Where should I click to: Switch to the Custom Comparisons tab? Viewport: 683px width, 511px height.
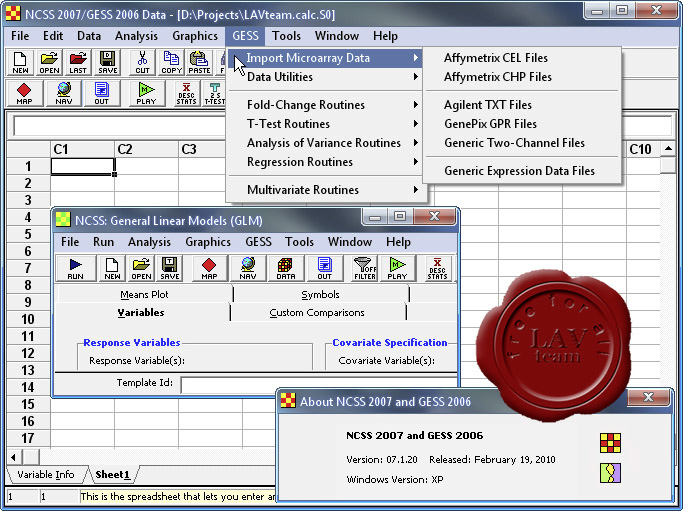317,313
